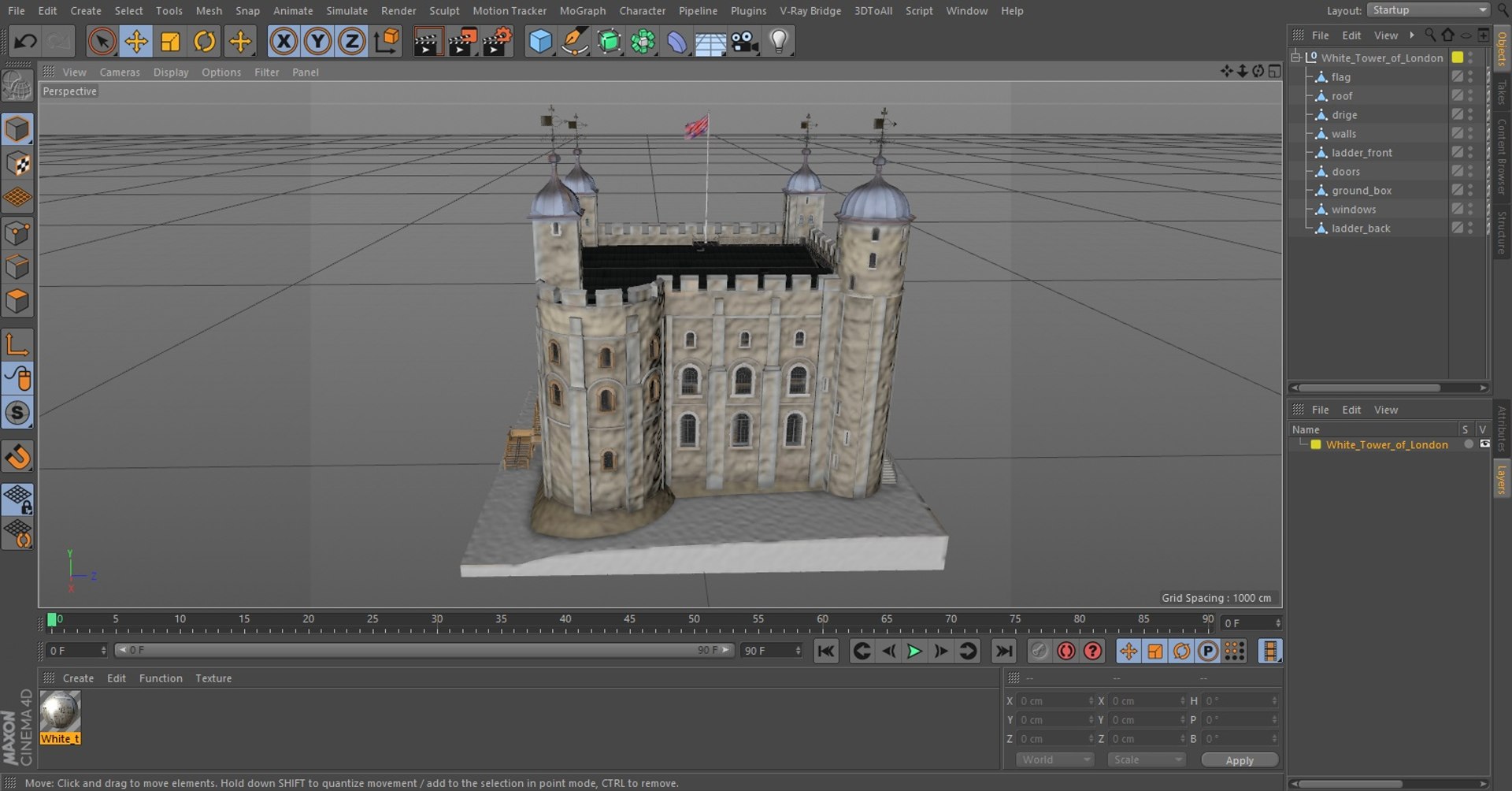Open the Scale mode dropdown
The image size is (1512, 791).
point(1146,760)
